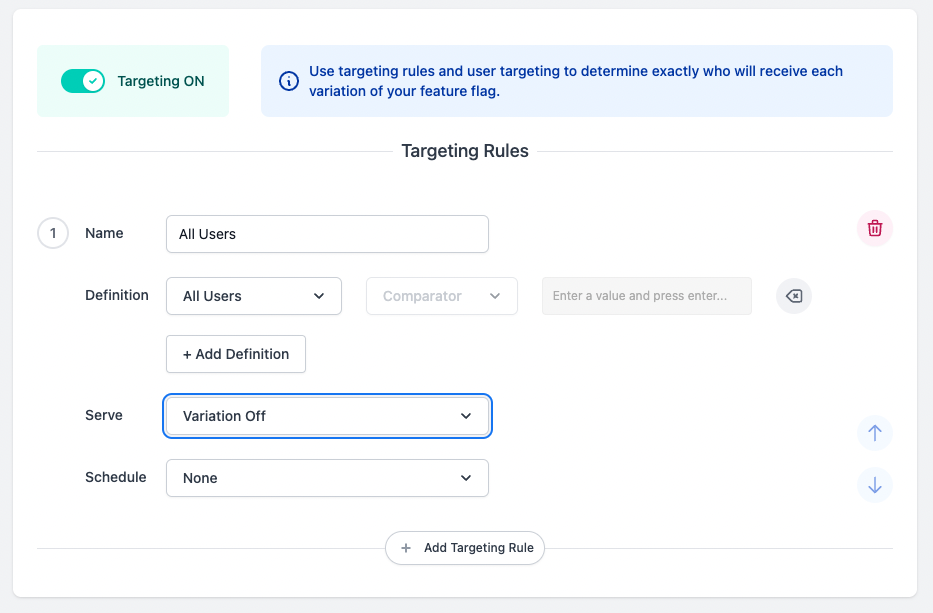Click the Targeting ON label text
The image size is (933, 613).
coord(161,81)
